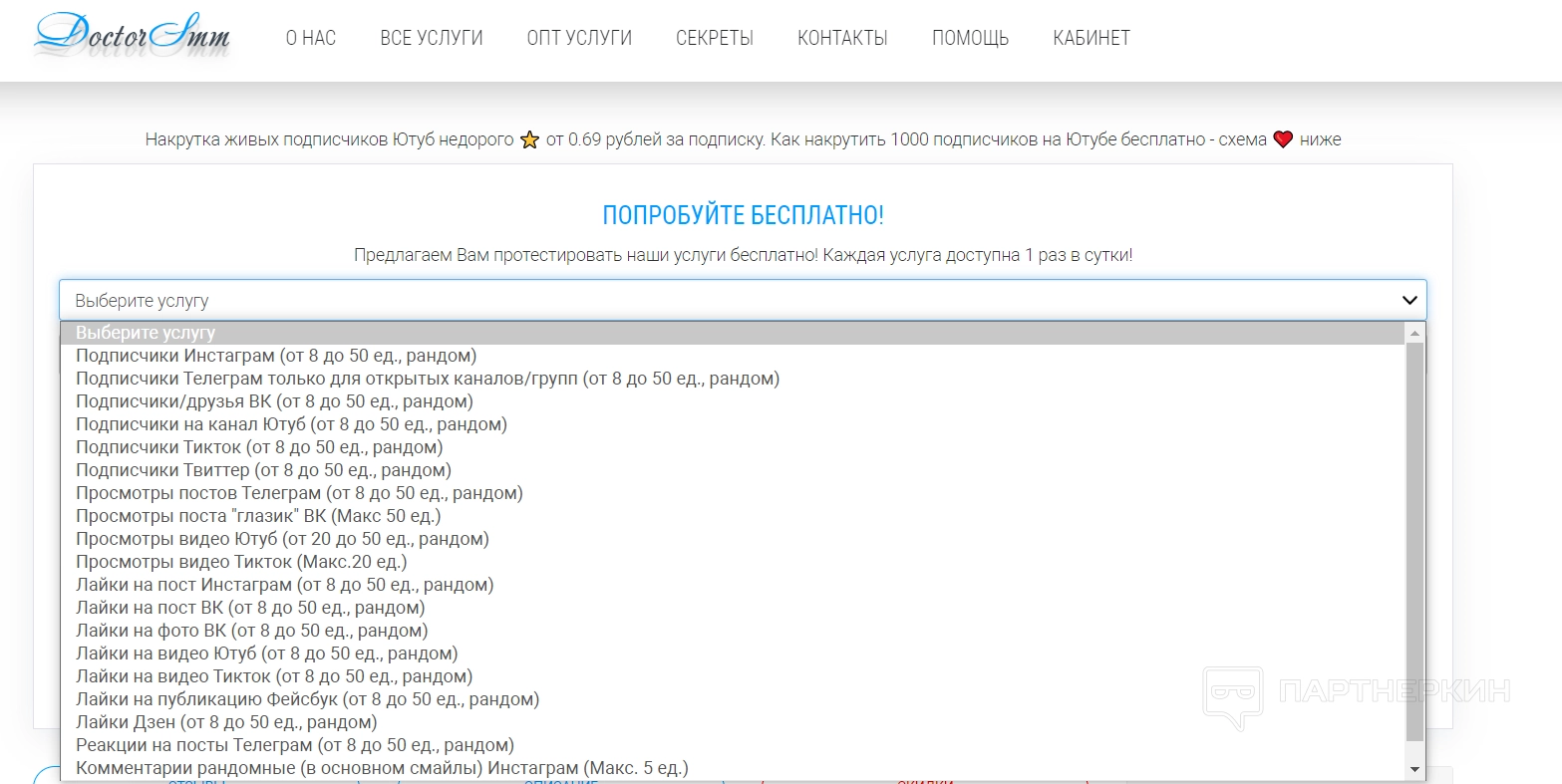Open КАБИНЕТ from the navigation bar

(1092, 39)
